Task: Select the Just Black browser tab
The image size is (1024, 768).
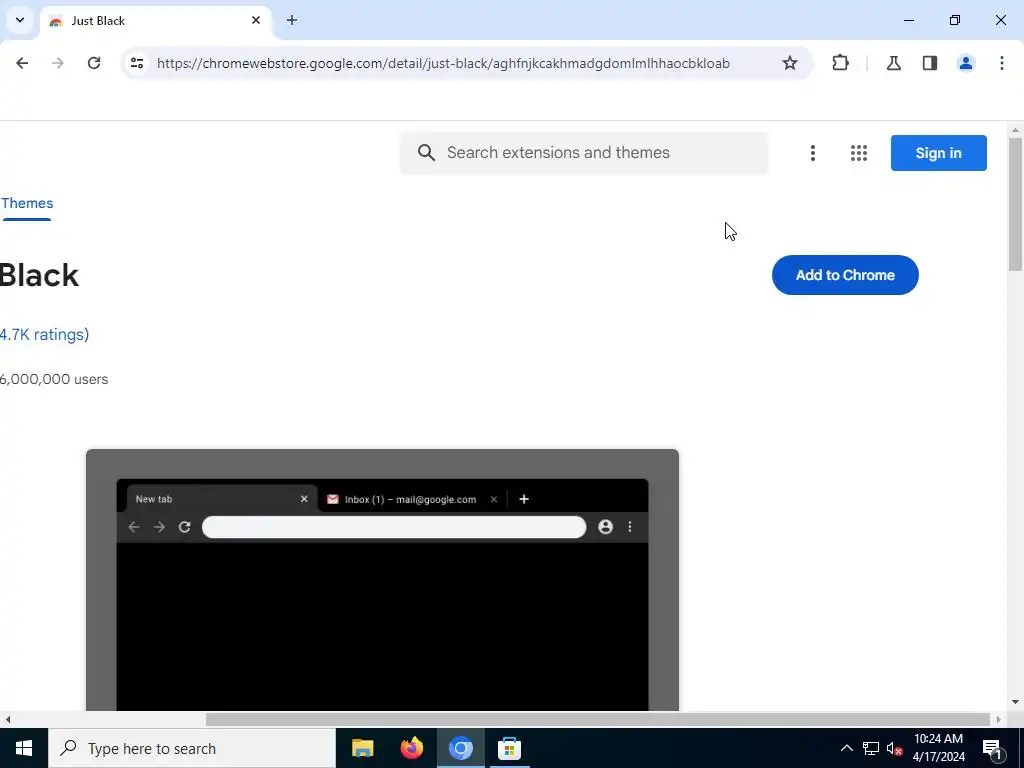Action: point(155,21)
